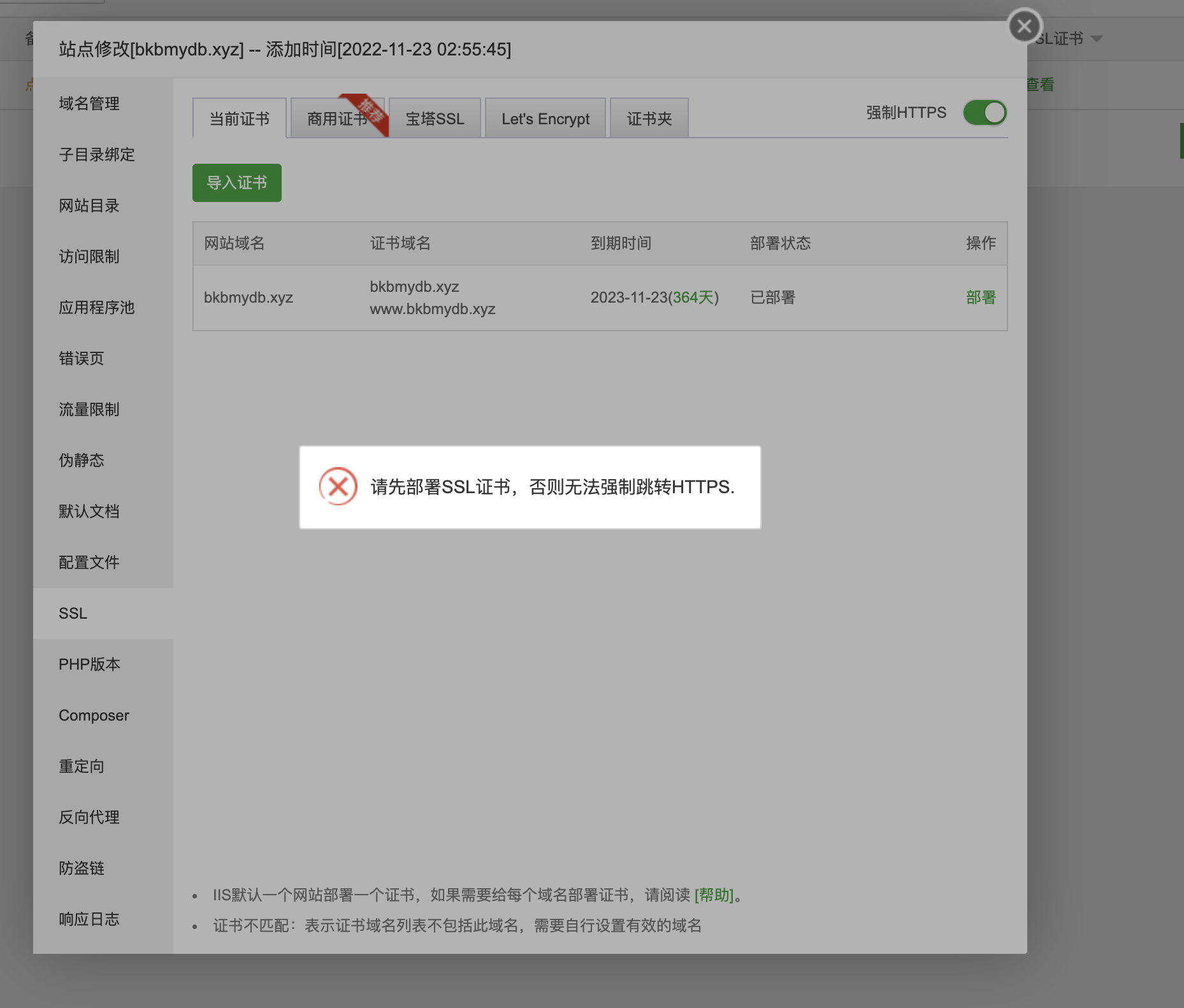
Task: Click 查看 link in background page
Action: (1041, 85)
